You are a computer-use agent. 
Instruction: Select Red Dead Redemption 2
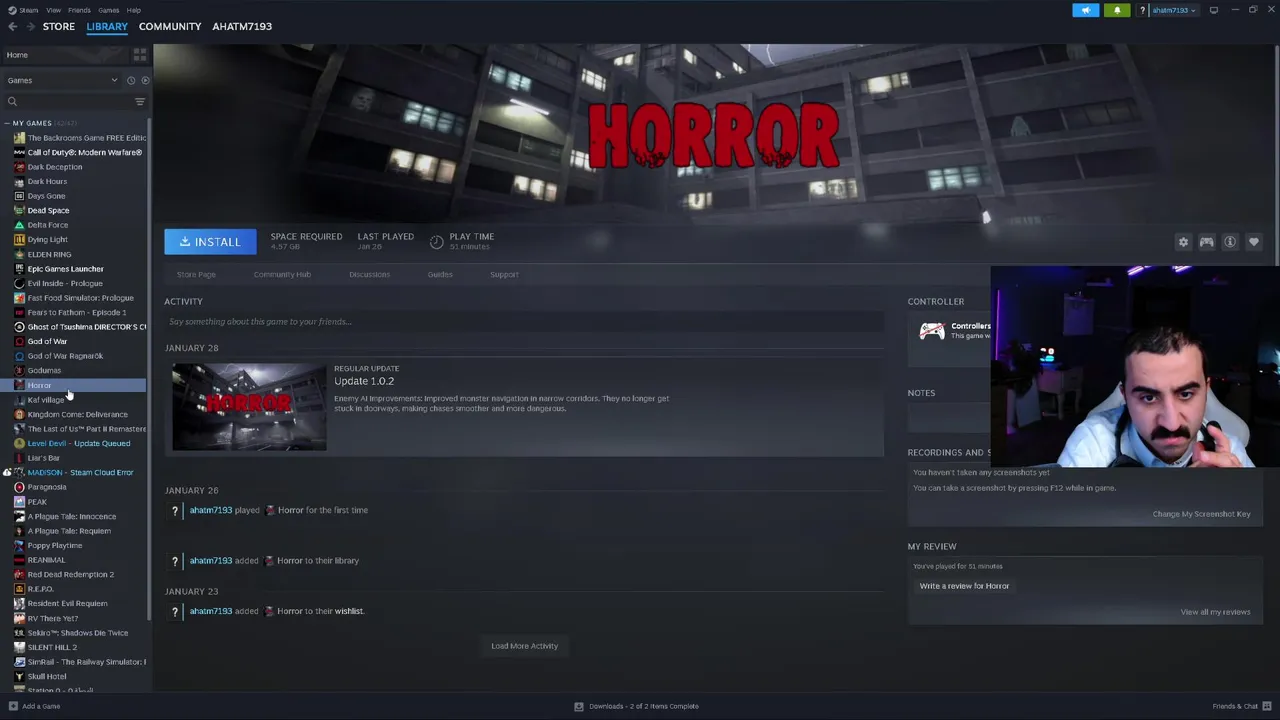[70, 574]
